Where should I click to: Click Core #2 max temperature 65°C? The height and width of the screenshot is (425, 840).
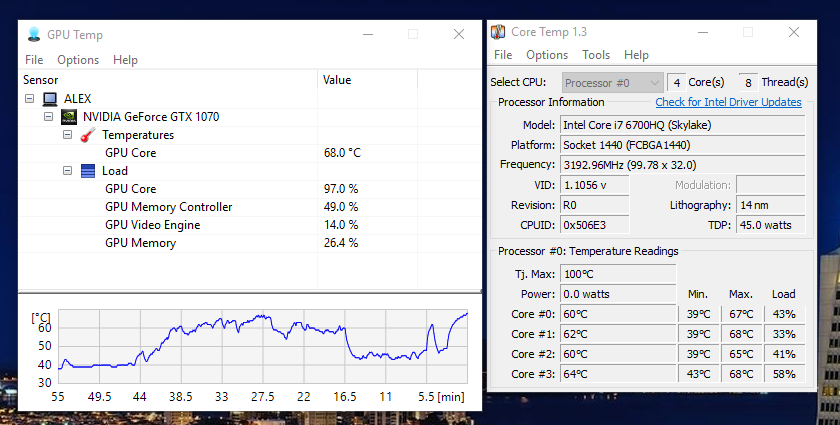pos(741,354)
